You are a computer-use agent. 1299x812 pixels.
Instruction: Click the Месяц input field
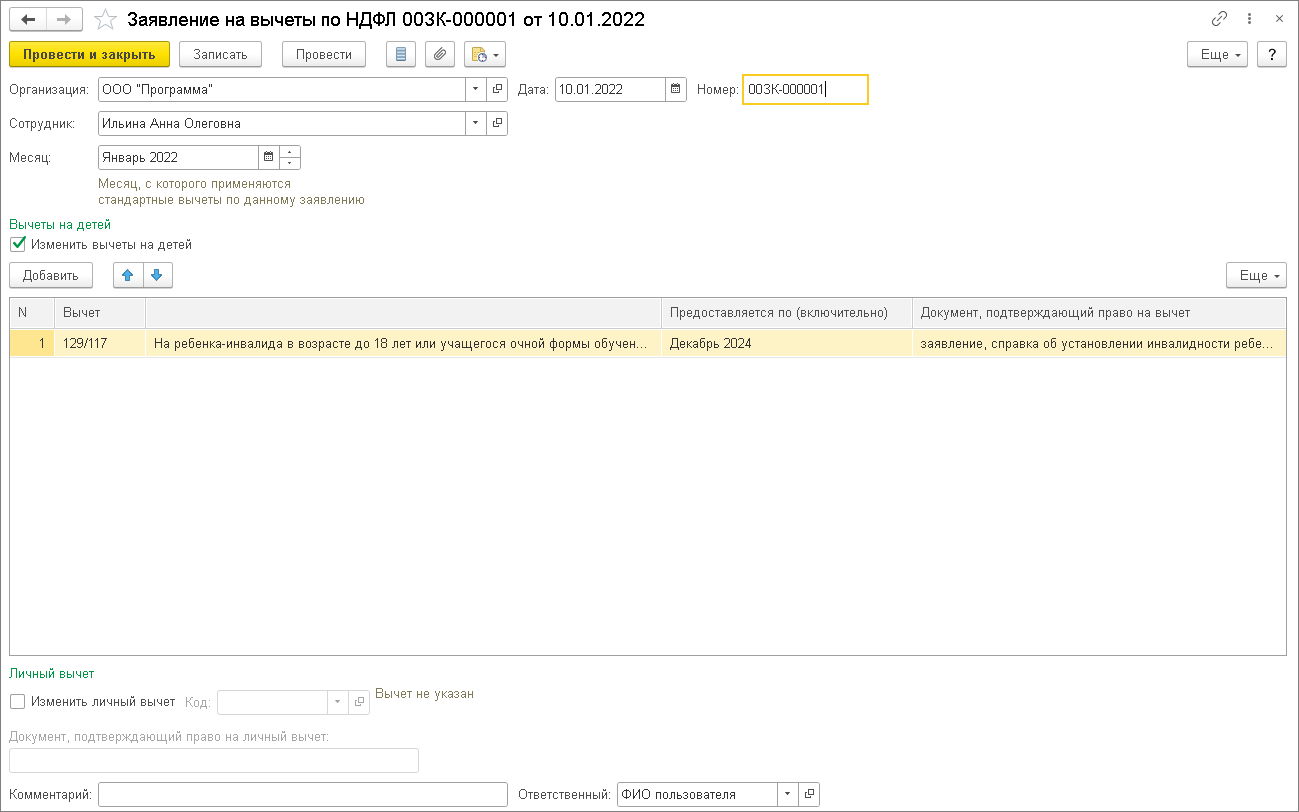[178, 157]
